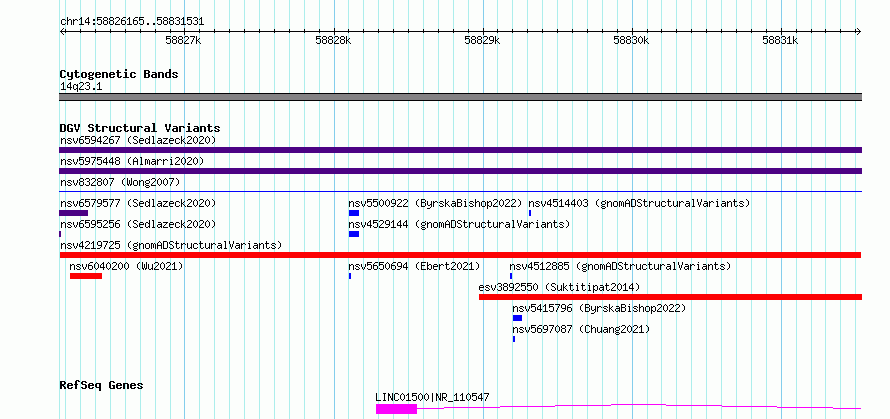This screenshot has width=890, height=419.
Task: Click the 58828k ruler position
Action: tap(333, 40)
